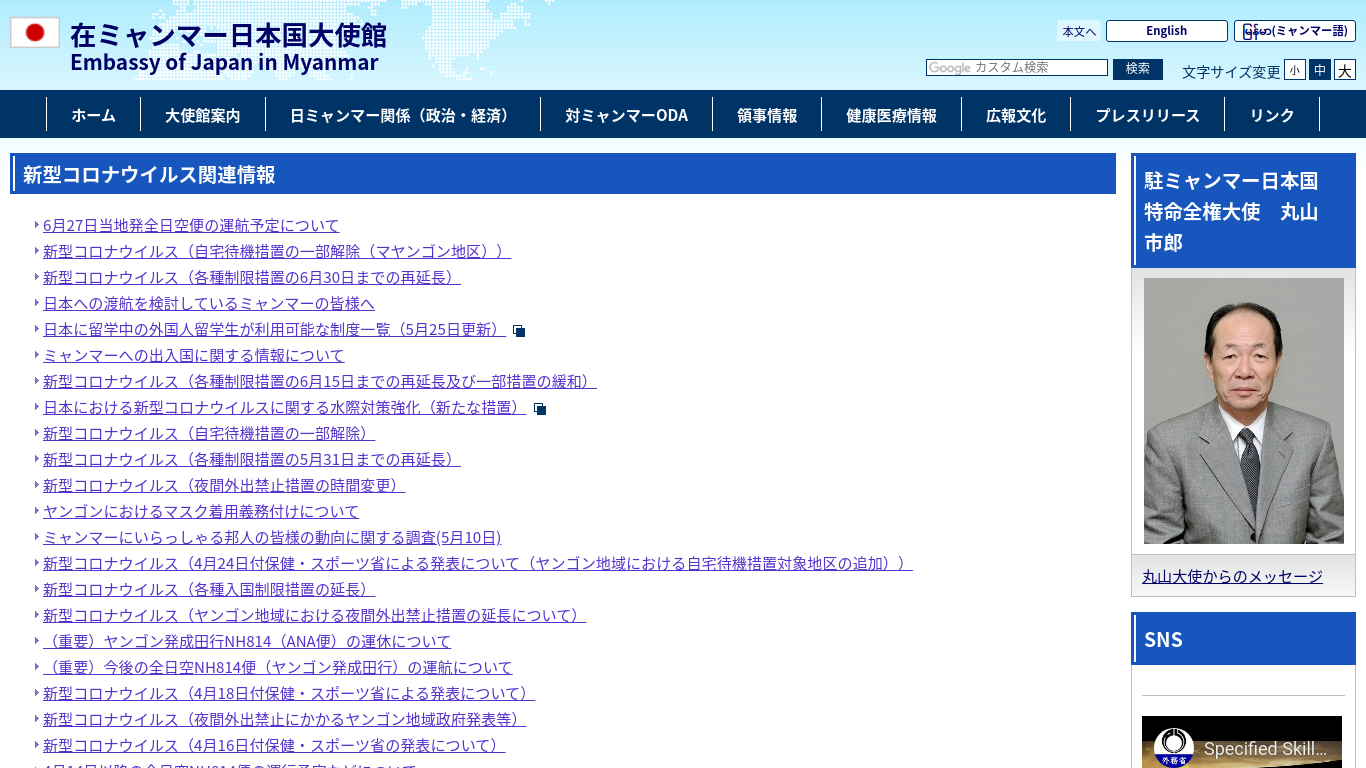Open 自宅待機措置の一部解除（マヤンゴン地区） link
This screenshot has width=1366, height=768.
[x=277, y=252]
